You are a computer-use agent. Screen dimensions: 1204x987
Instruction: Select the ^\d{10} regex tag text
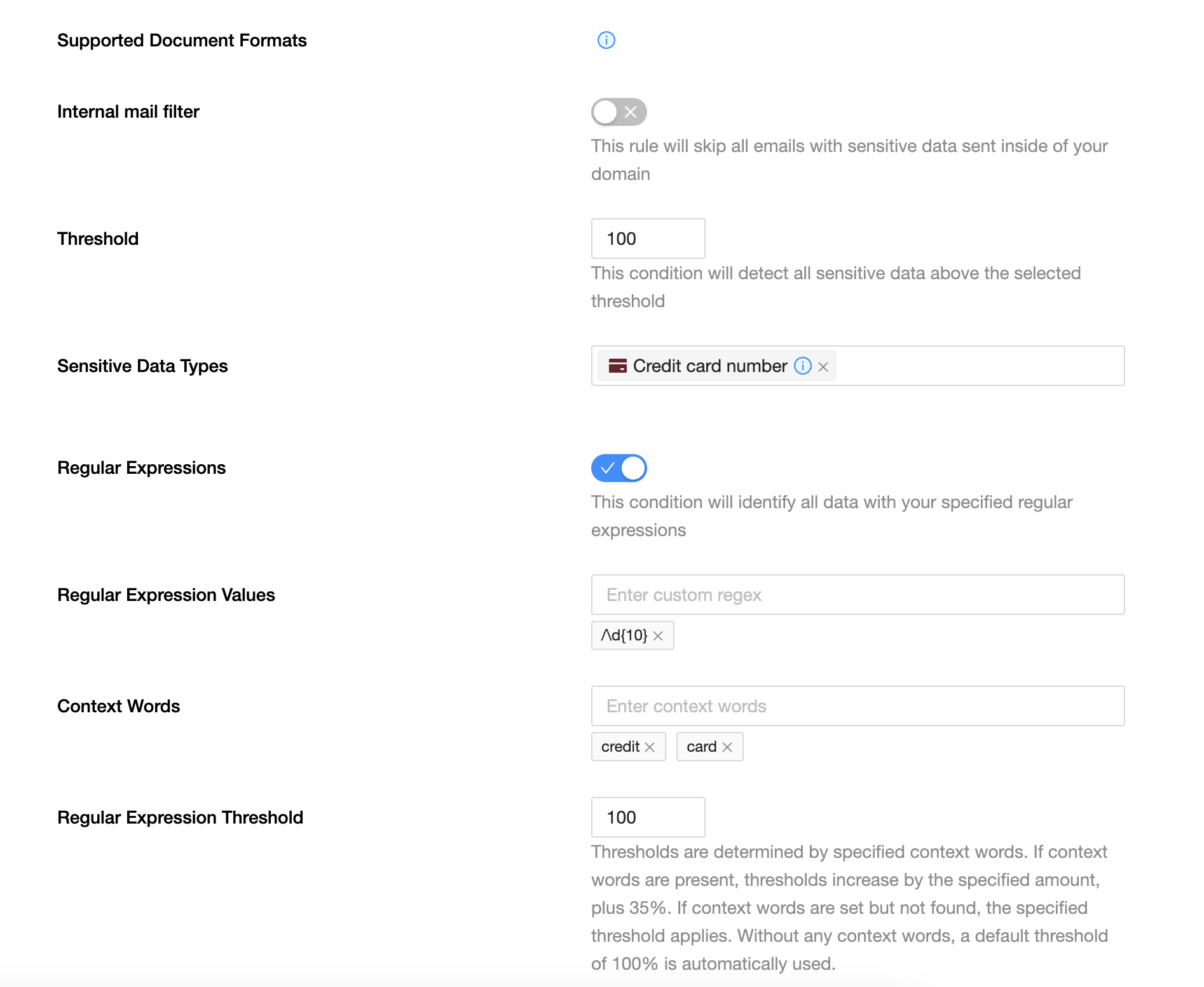pyautogui.click(x=624, y=635)
